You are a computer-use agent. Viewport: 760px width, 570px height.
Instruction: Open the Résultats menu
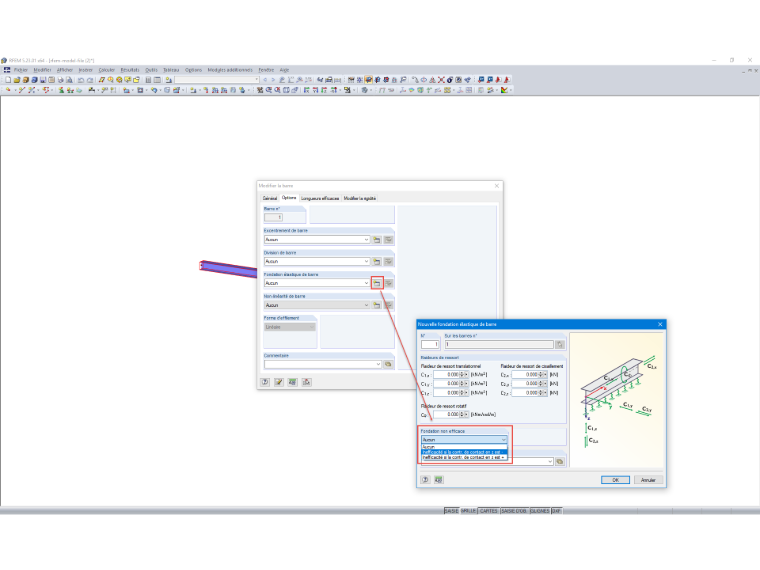130,70
